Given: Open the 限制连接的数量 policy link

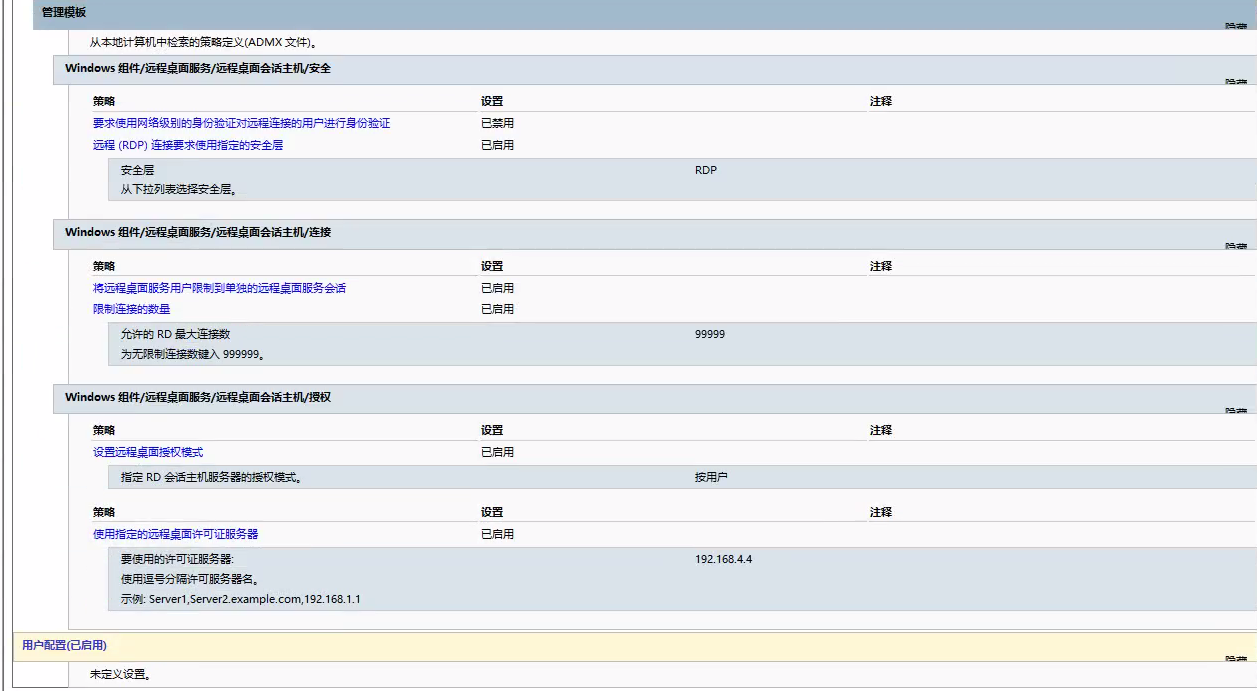Looking at the screenshot, I should coord(131,309).
